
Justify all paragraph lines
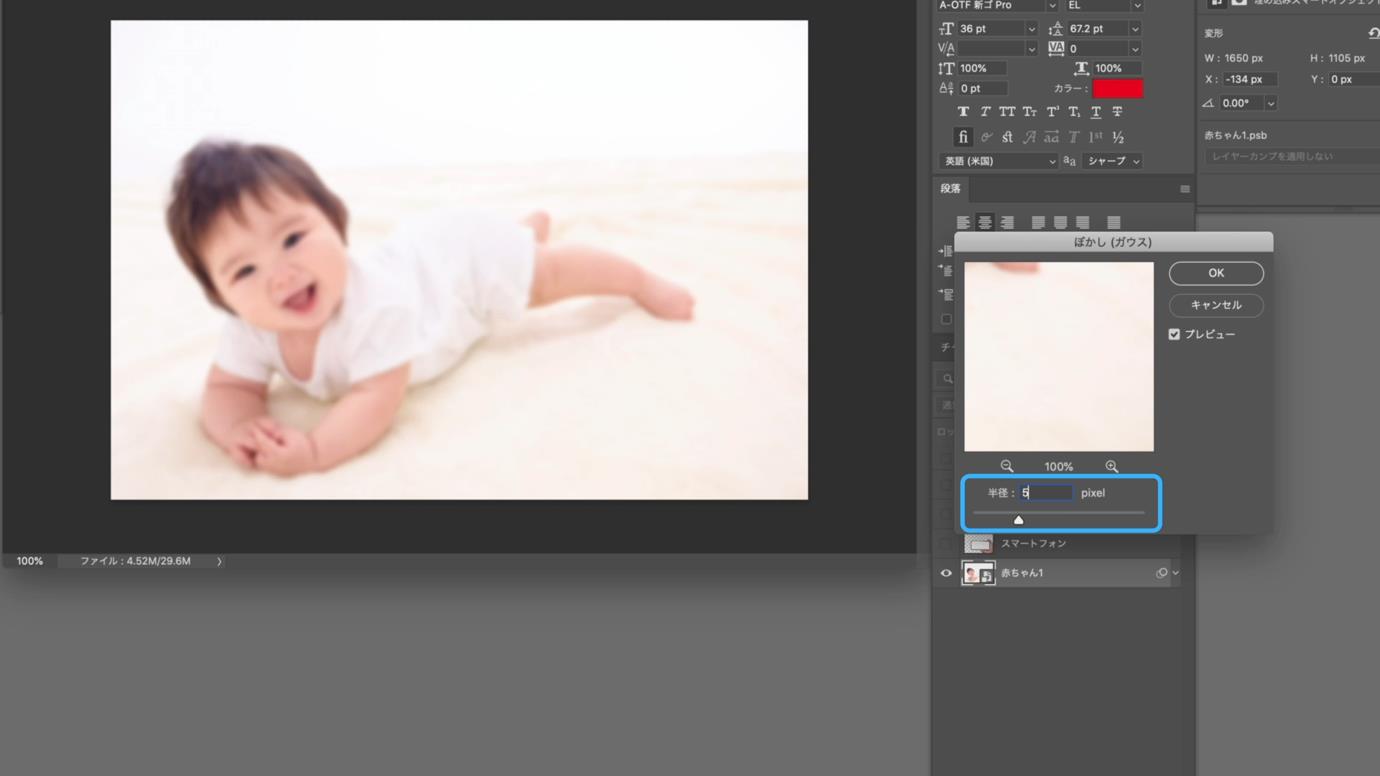[1113, 222]
